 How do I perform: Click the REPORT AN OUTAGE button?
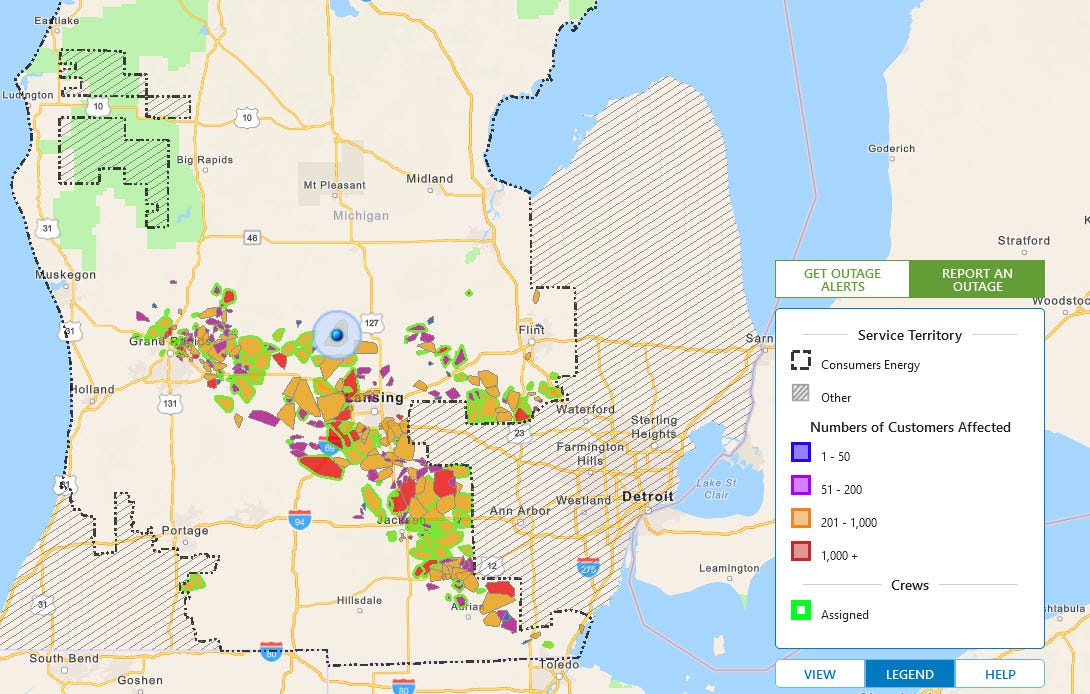pos(976,279)
